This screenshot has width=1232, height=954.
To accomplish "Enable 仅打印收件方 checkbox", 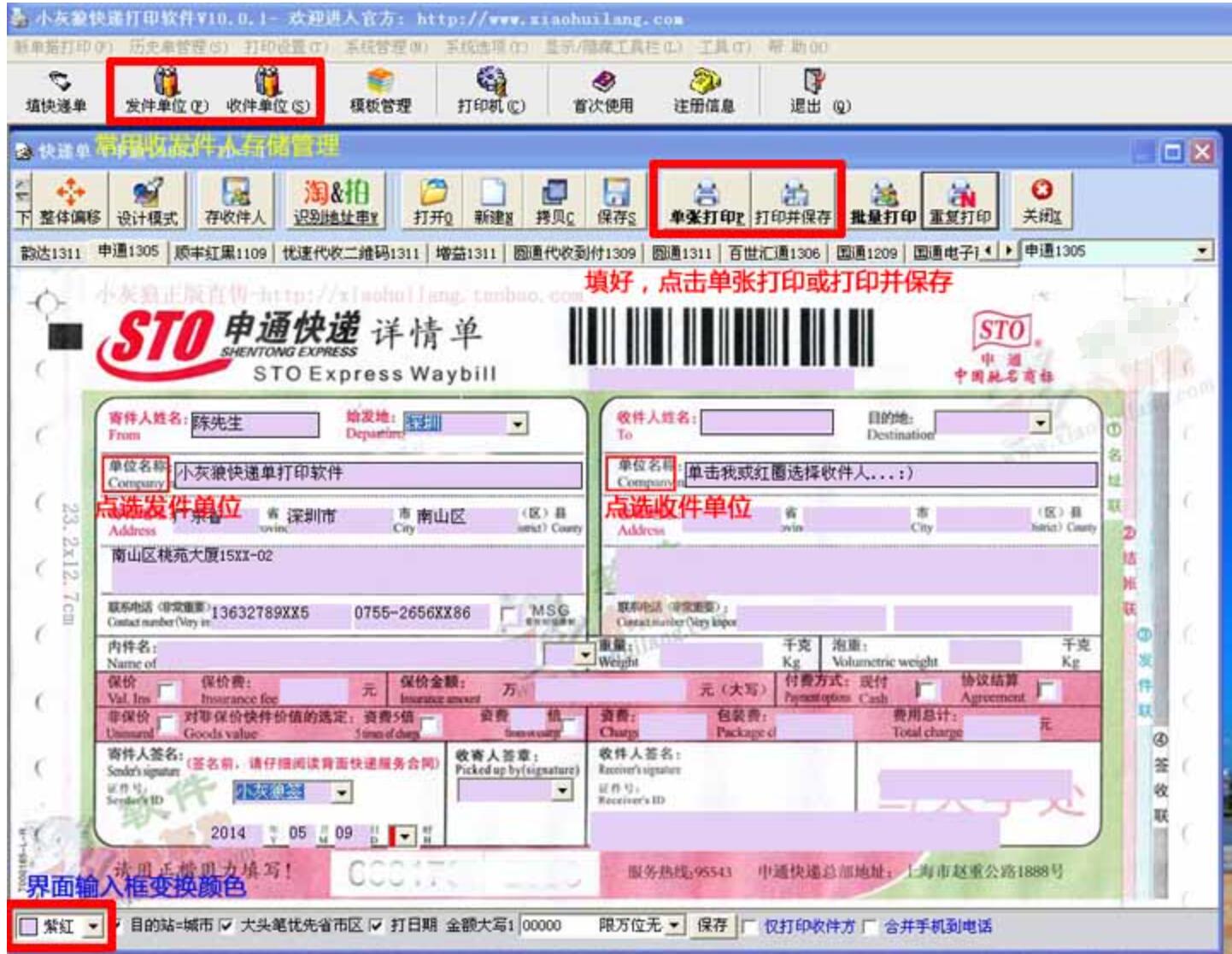I will 749,926.
